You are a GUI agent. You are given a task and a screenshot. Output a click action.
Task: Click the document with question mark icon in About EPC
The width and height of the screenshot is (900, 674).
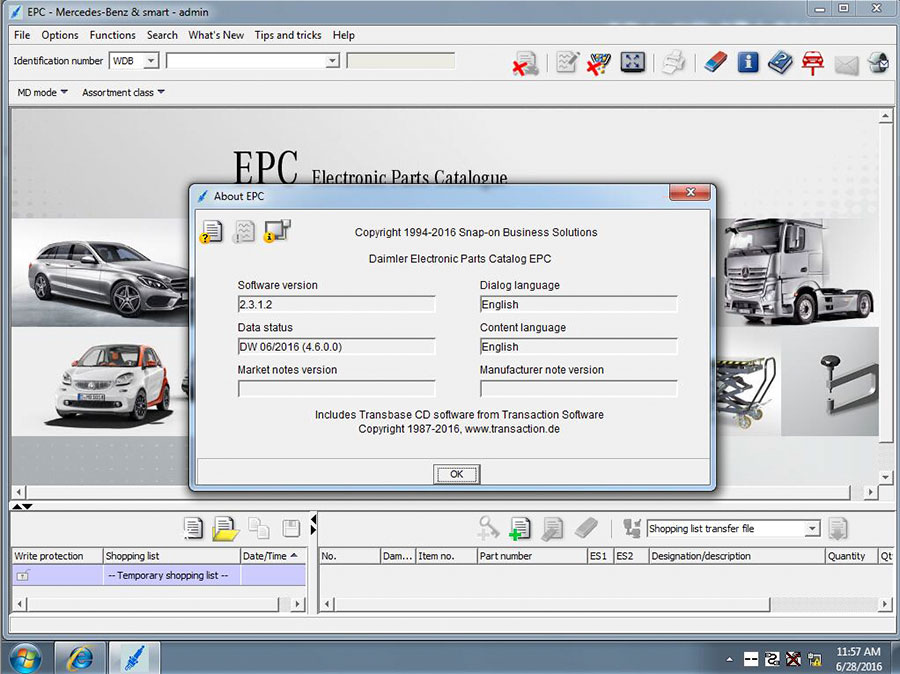[211, 231]
